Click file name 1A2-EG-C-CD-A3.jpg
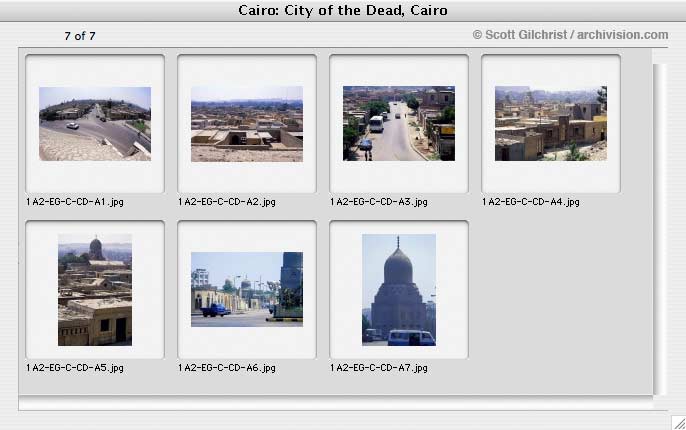This screenshot has width=686, height=430. (x=378, y=202)
